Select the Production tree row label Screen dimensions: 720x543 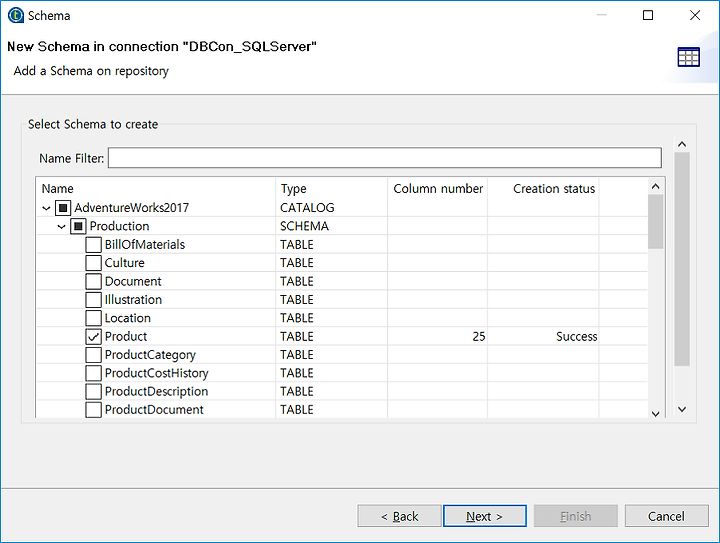point(119,226)
